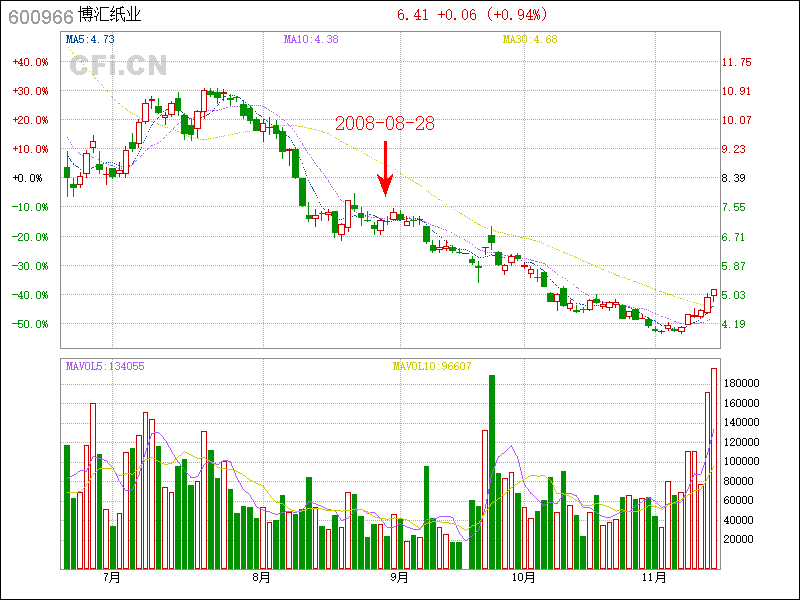800x600 pixels.
Task: Click the CFi.CN watermark logo
Action: tap(117, 66)
